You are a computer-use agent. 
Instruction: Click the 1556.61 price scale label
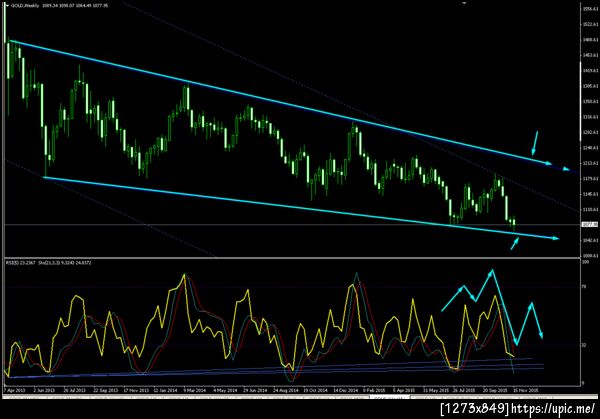(591, 9)
